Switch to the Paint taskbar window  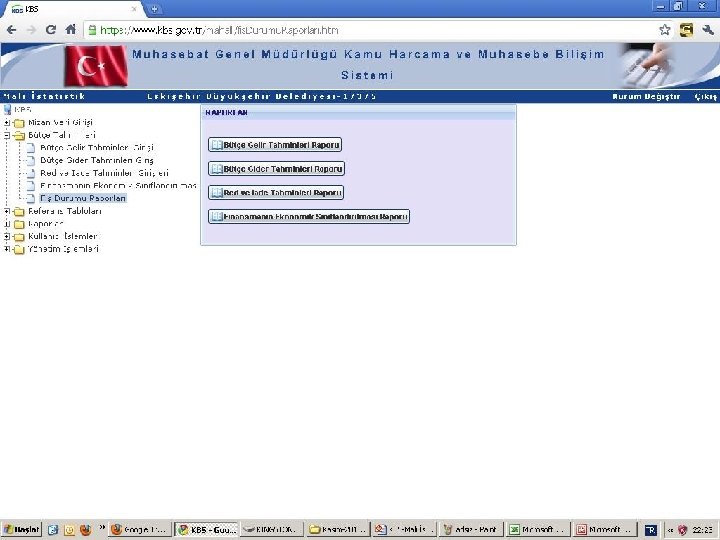(x=471, y=529)
